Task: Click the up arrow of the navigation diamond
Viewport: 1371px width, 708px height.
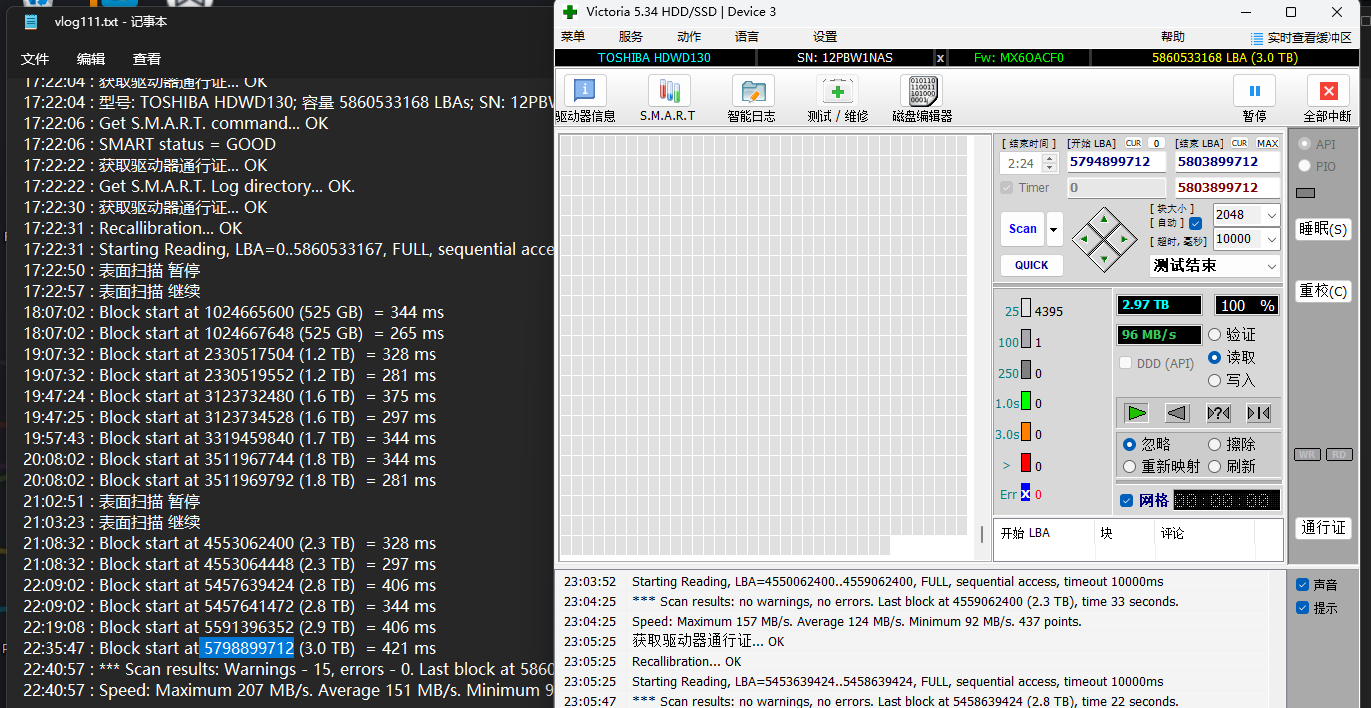Action: coord(1104,218)
